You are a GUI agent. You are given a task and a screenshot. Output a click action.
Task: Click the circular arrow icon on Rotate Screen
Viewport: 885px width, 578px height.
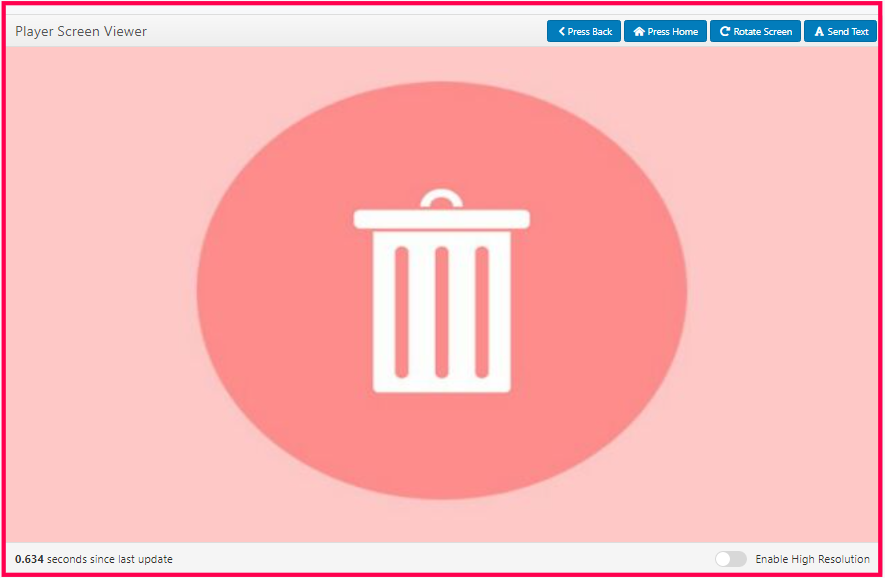coord(724,32)
